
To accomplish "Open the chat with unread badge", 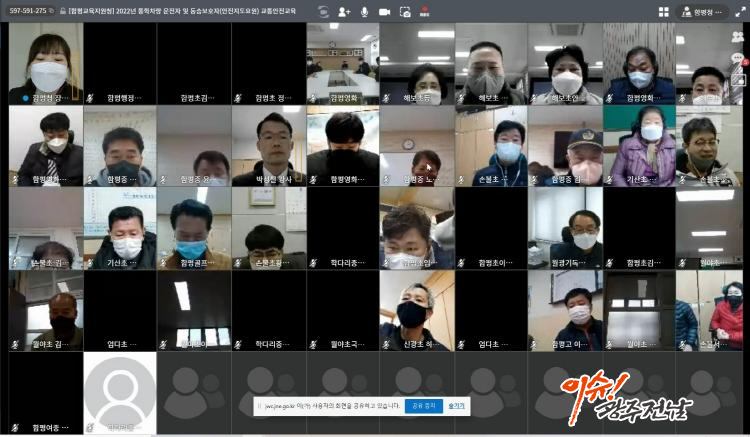I will click(738, 59).
